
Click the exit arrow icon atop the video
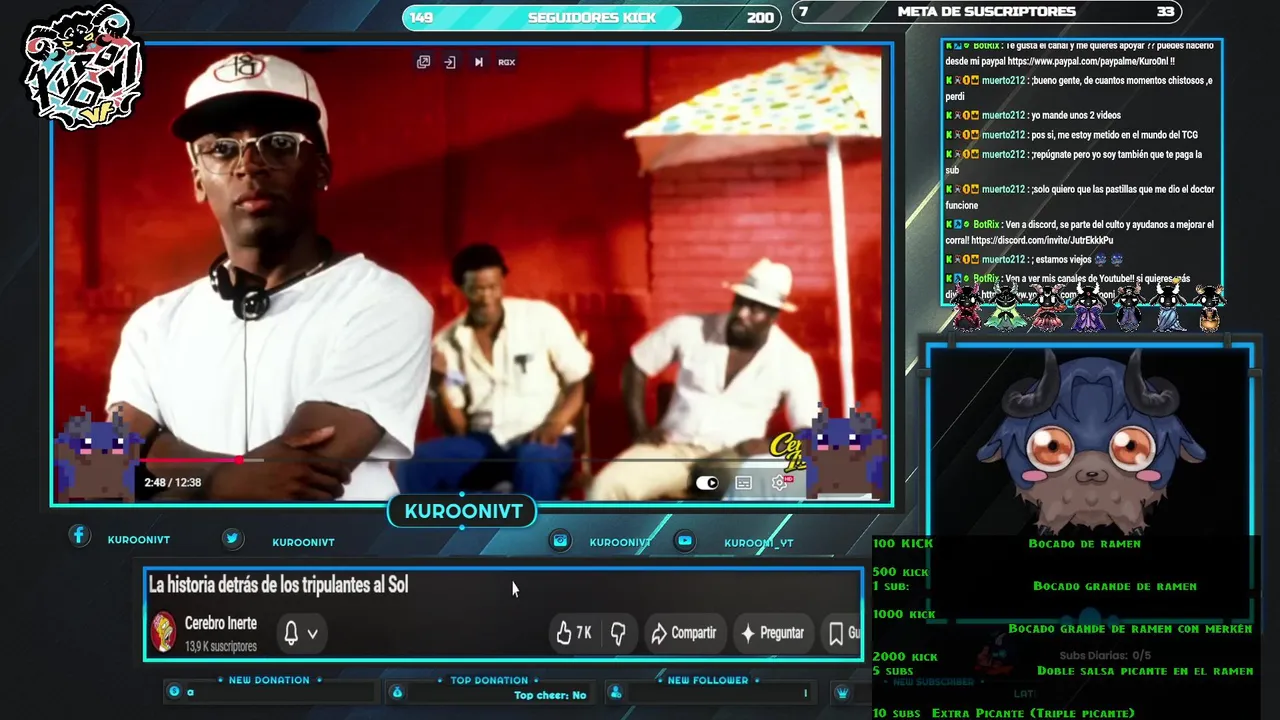pyautogui.click(x=450, y=62)
